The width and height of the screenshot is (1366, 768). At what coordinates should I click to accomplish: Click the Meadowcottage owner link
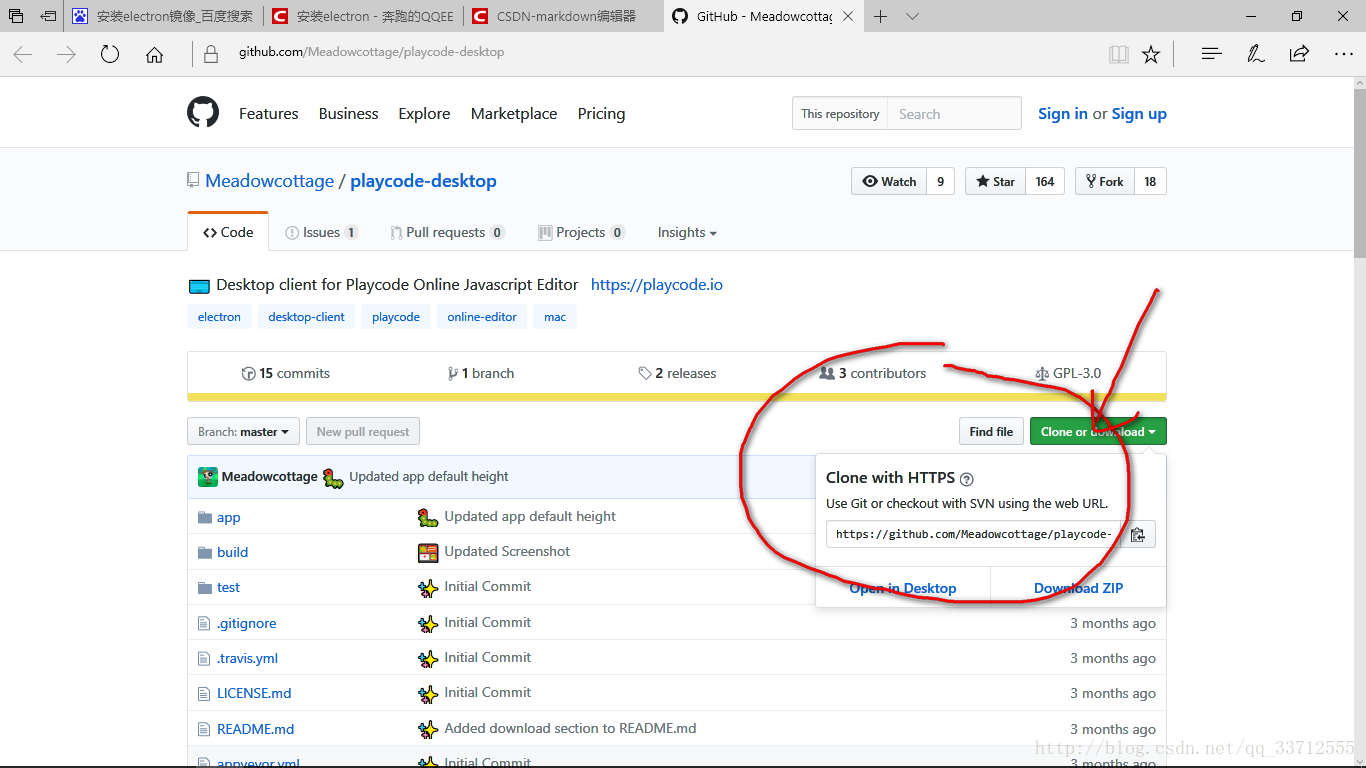pyautogui.click(x=270, y=181)
